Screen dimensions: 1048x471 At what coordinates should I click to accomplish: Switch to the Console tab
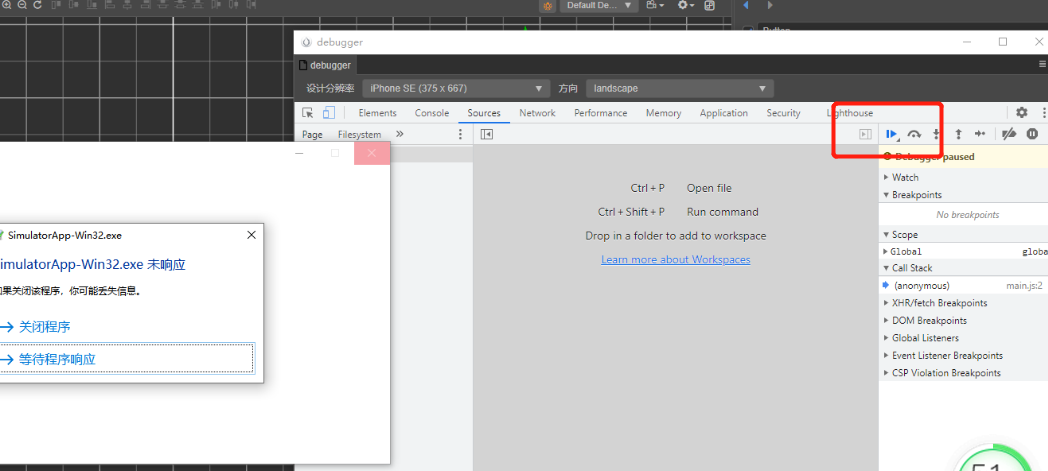pyautogui.click(x=432, y=113)
